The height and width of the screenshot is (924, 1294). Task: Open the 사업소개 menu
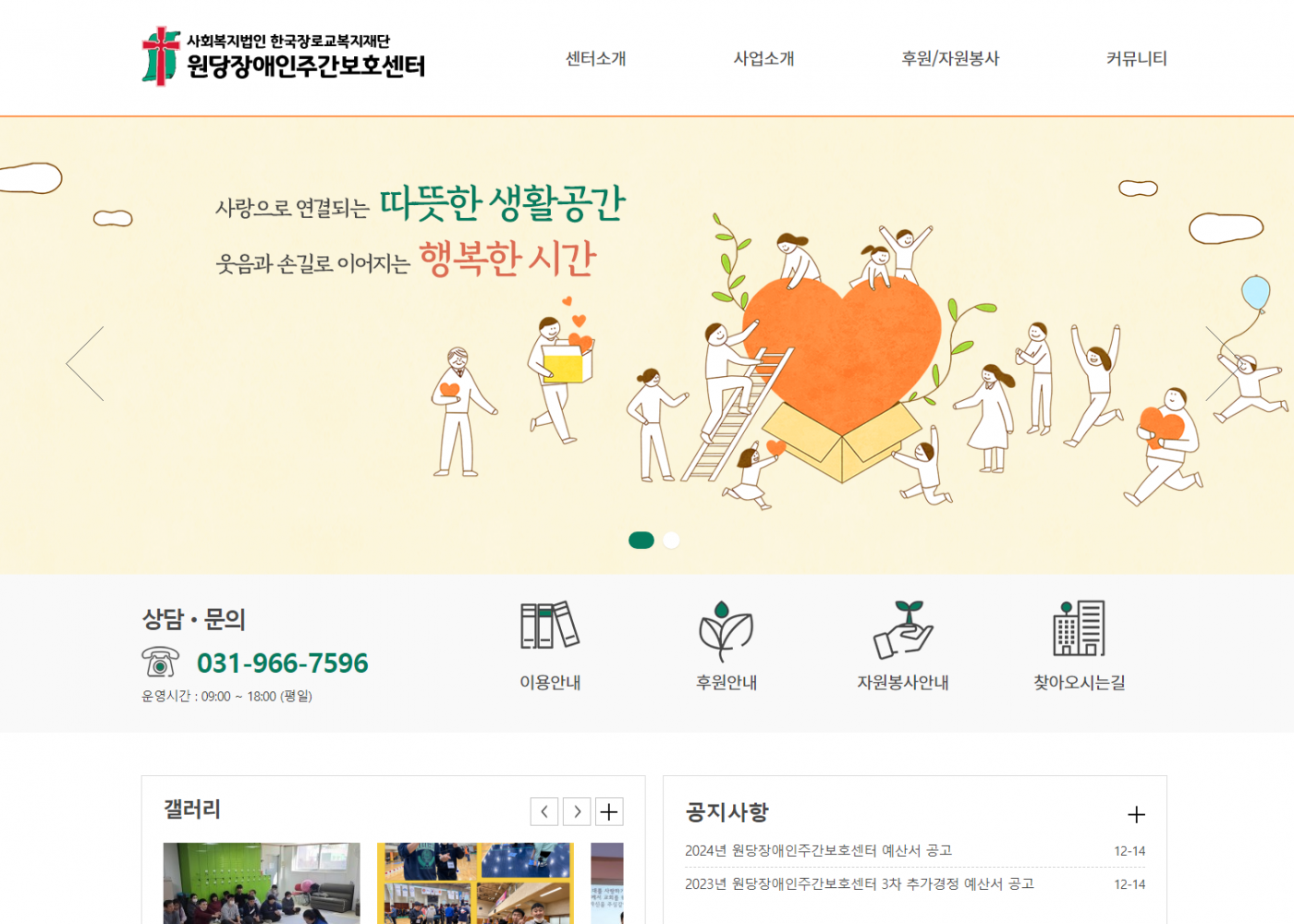coord(764,58)
